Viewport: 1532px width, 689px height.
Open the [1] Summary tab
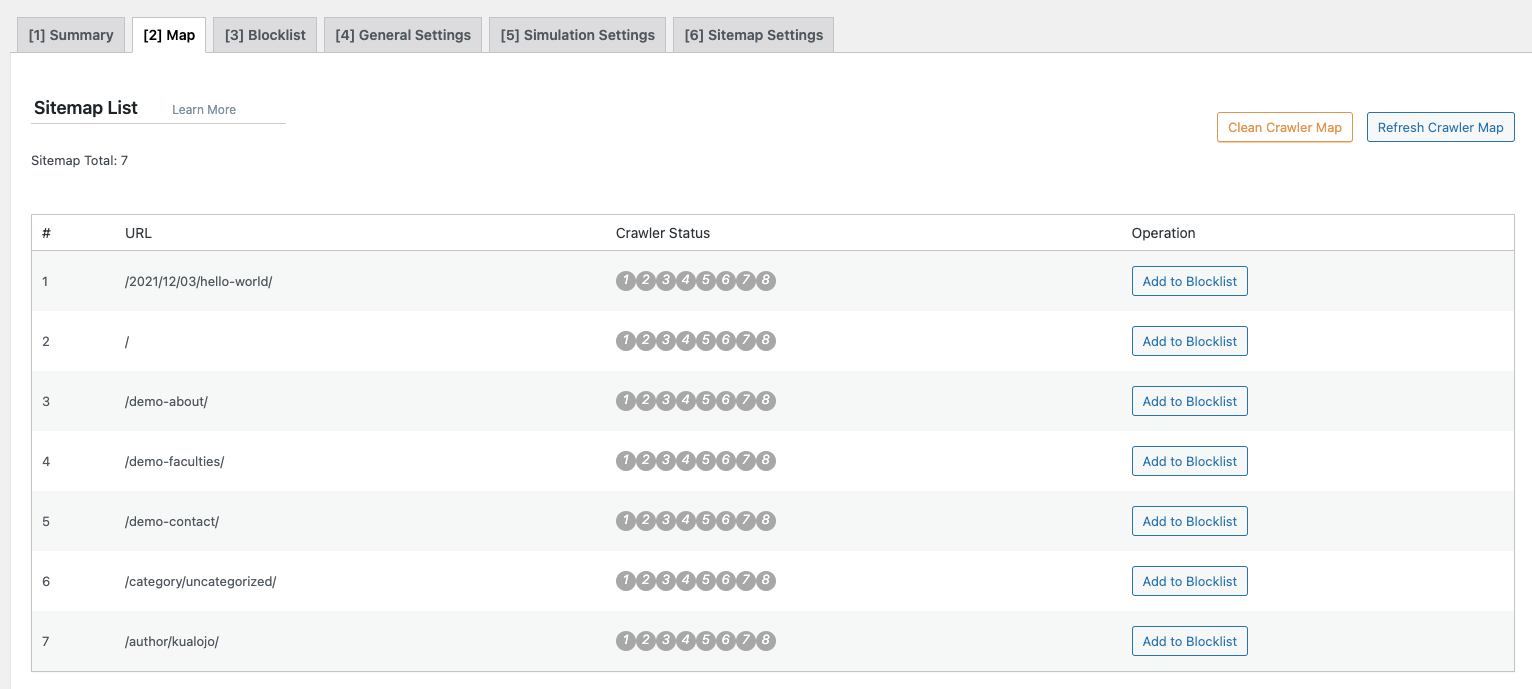pos(71,35)
